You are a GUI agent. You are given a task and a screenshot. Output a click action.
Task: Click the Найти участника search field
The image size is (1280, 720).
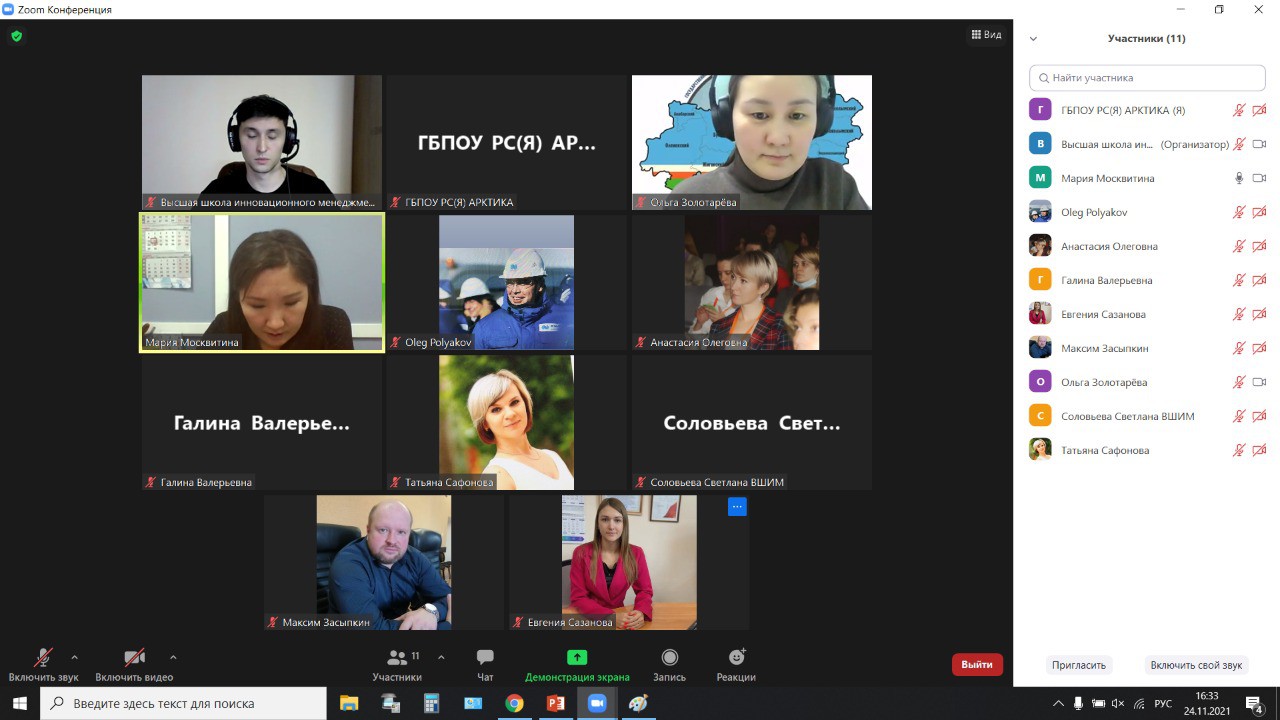(1148, 78)
